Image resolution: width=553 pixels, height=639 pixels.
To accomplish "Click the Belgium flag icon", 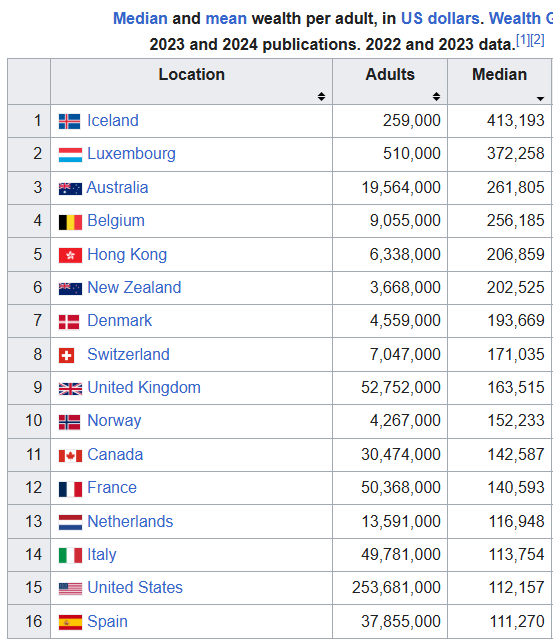I will click(70, 222).
